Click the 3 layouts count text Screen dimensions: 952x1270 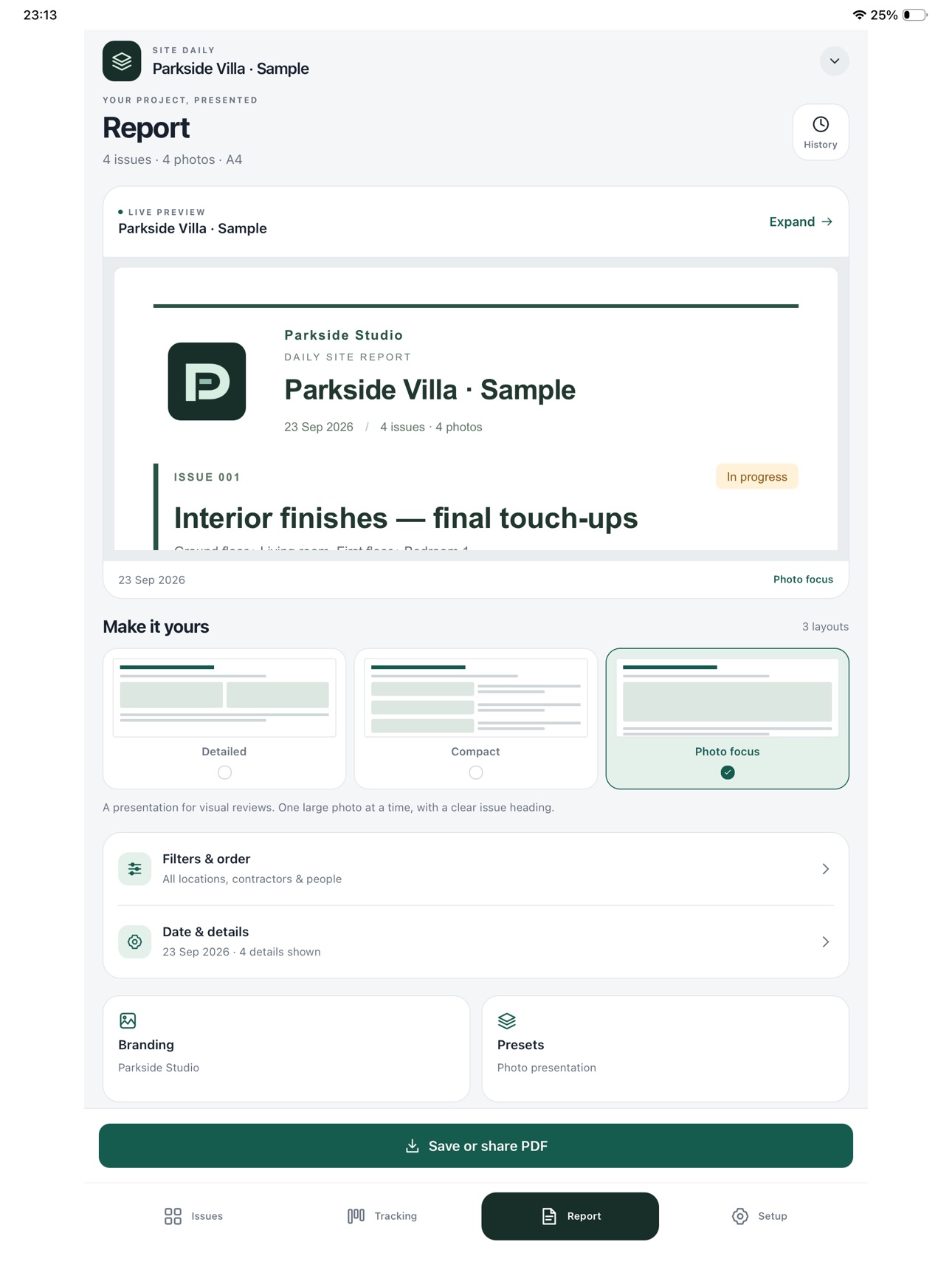825,627
